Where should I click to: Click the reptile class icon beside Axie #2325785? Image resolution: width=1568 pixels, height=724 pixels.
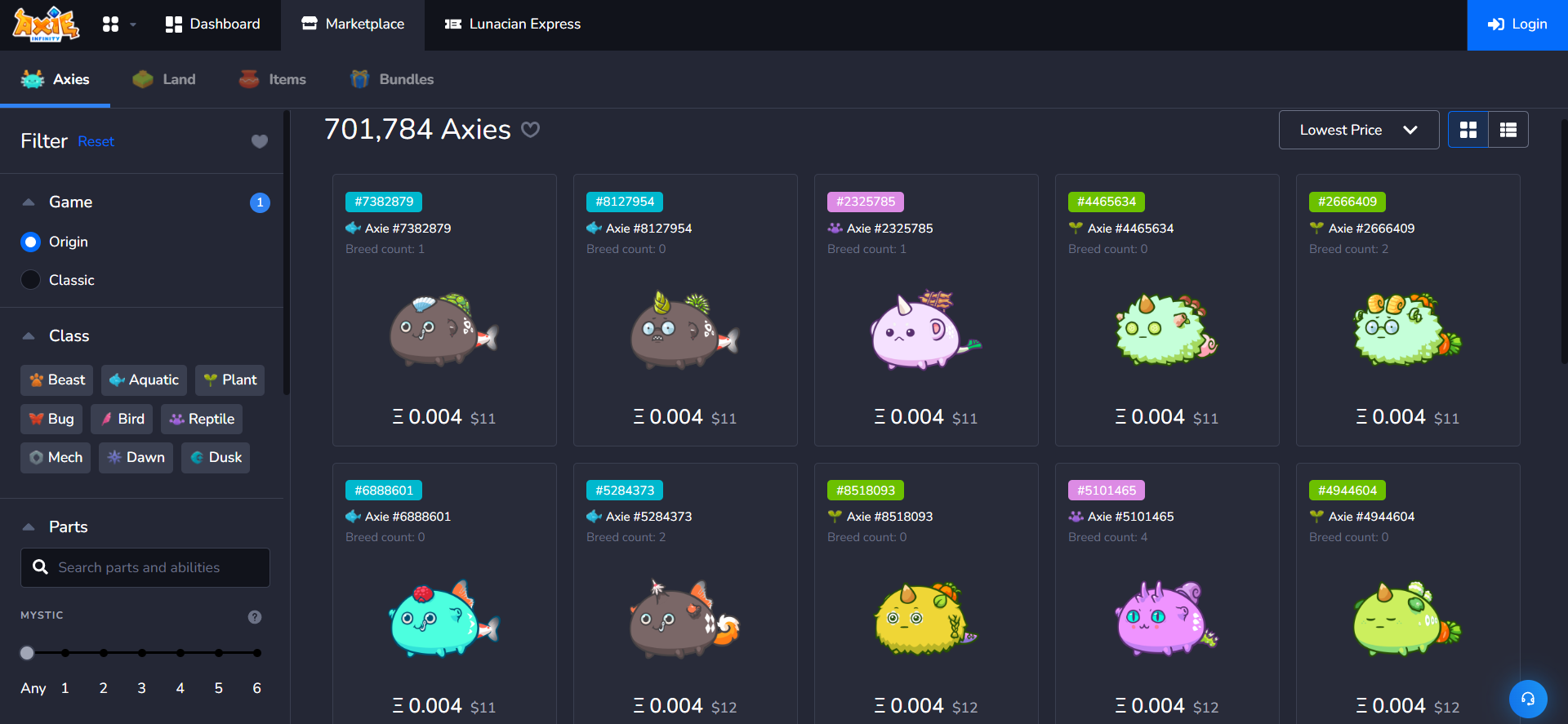click(835, 228)
